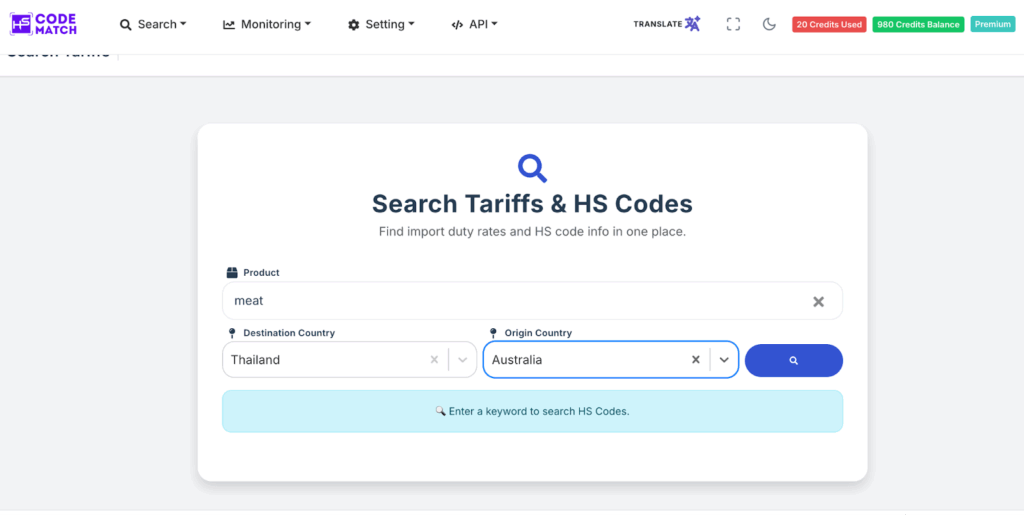Click into the Product text field
The width and height of the screenshot is (1024, 515).
pyautogui.click(x=510, y=301)
